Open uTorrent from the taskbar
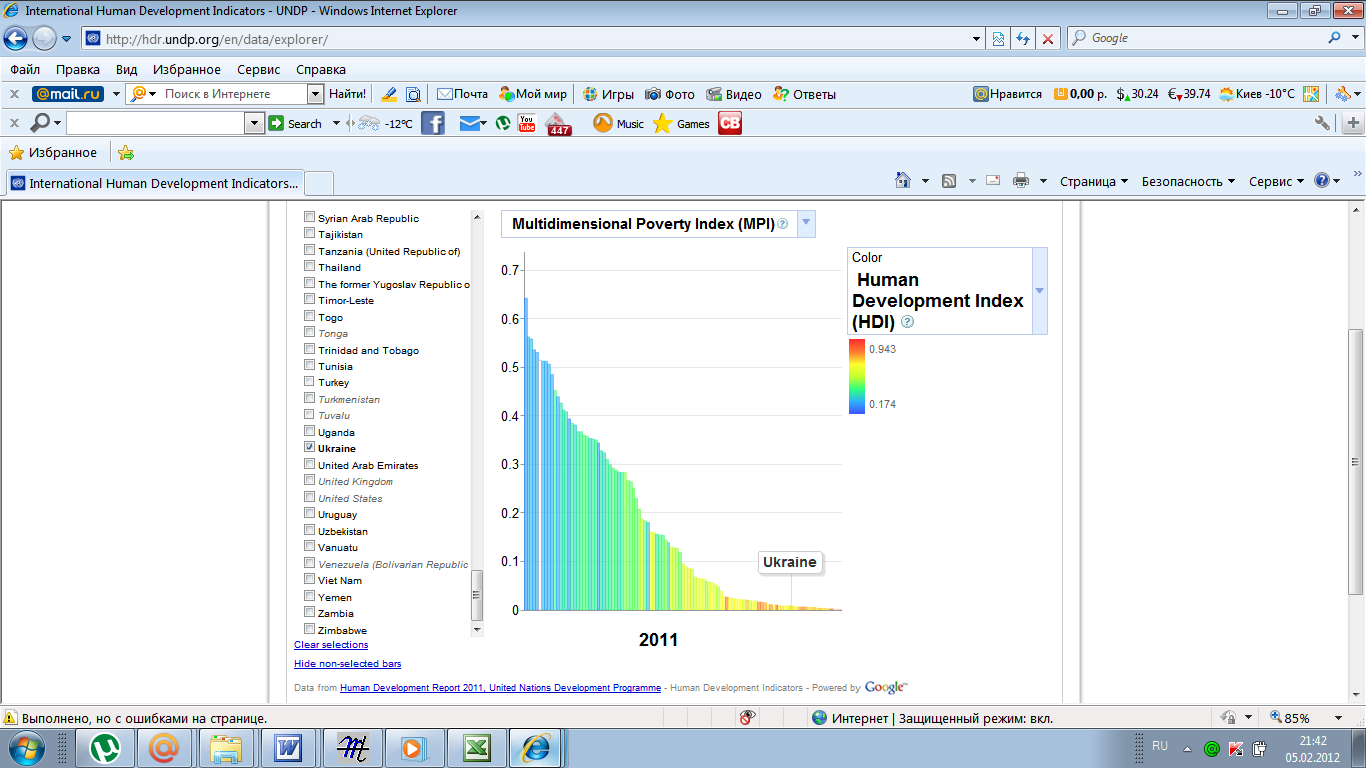Screen dimensions: 1366x768 [x=103, y=747]
